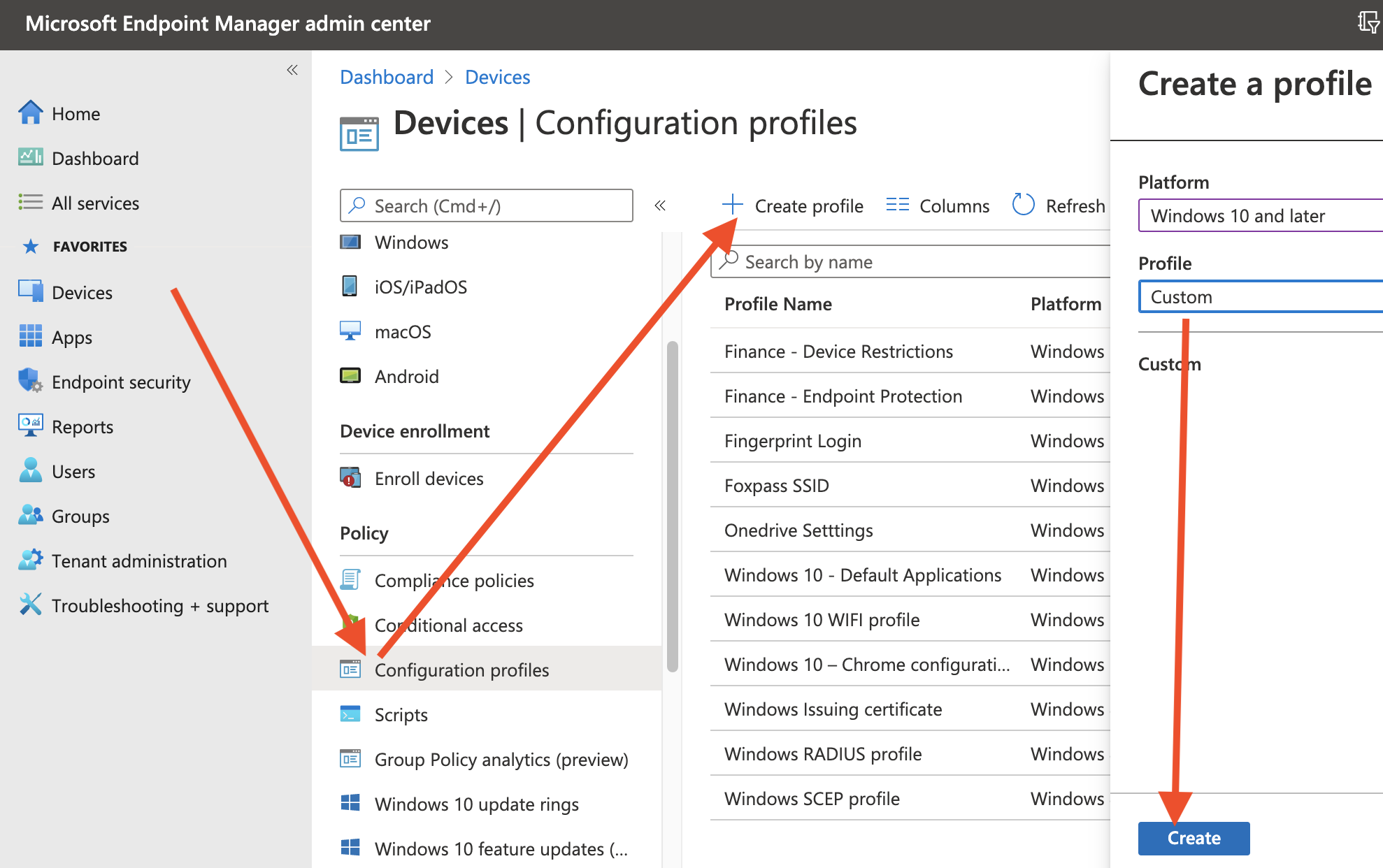Open Windows SCEP profile
Screen dimensions: 1383x868
coord(812,798)
